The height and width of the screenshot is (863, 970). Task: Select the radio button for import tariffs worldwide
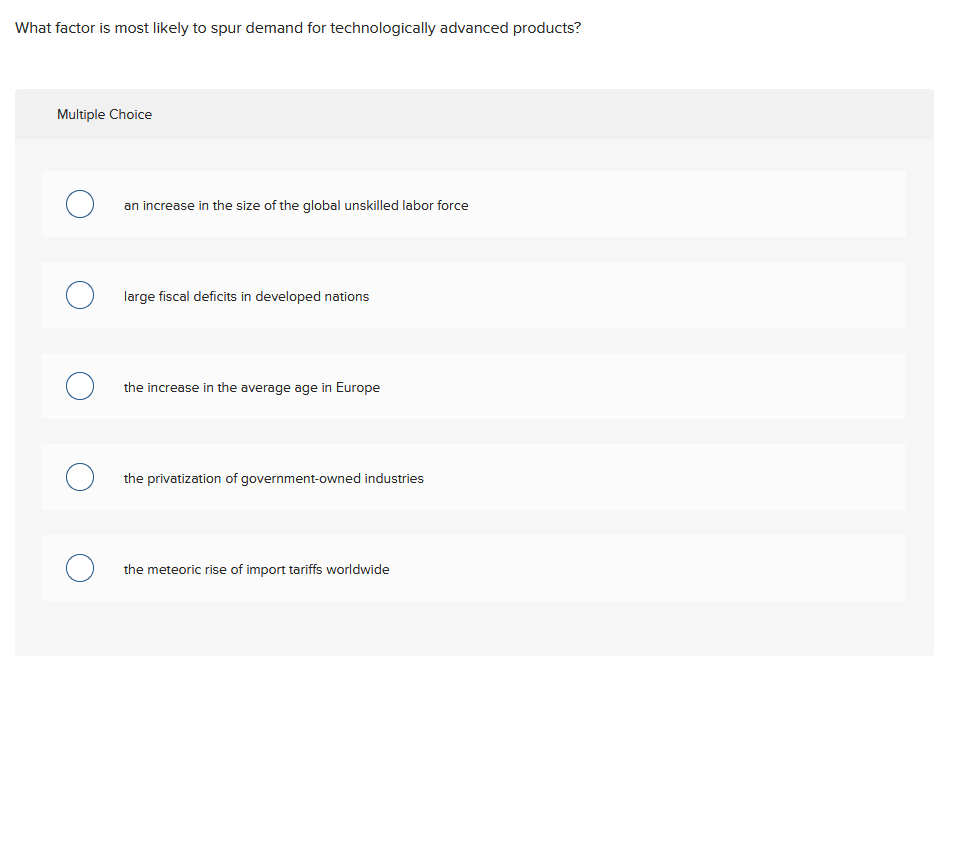tap(80, 569)
